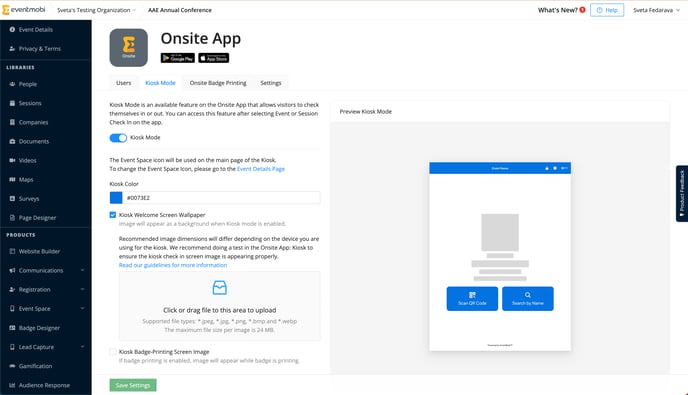This screenshot has width=688, height=395.
Task: Switch to Onsite Badge Printing tab
Action: click(218, 83)
